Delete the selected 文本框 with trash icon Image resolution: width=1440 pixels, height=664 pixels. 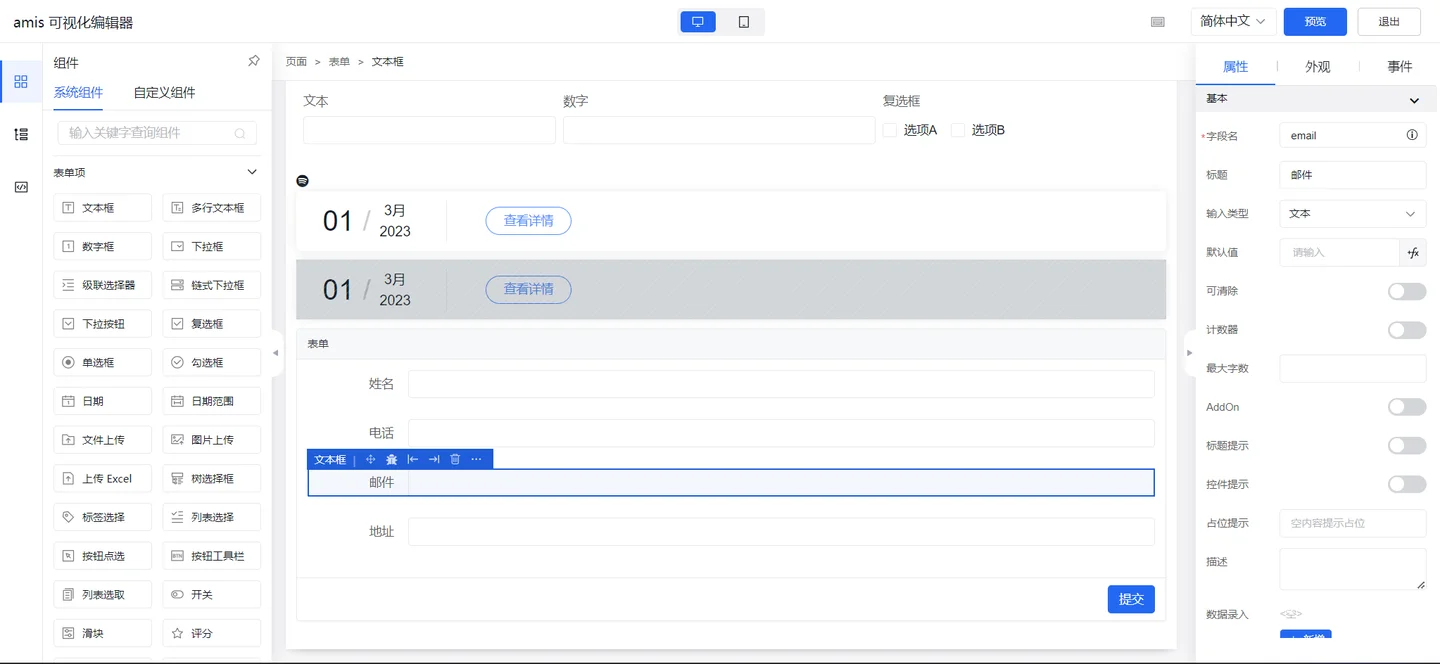(455, 459)
